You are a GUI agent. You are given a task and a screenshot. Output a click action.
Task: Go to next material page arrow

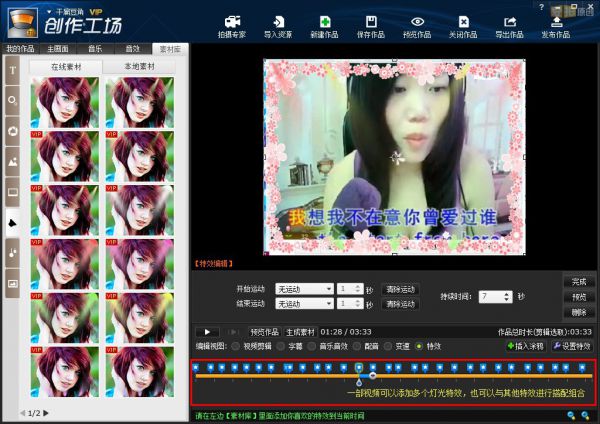pyautogui.click(x=46, y=413)
